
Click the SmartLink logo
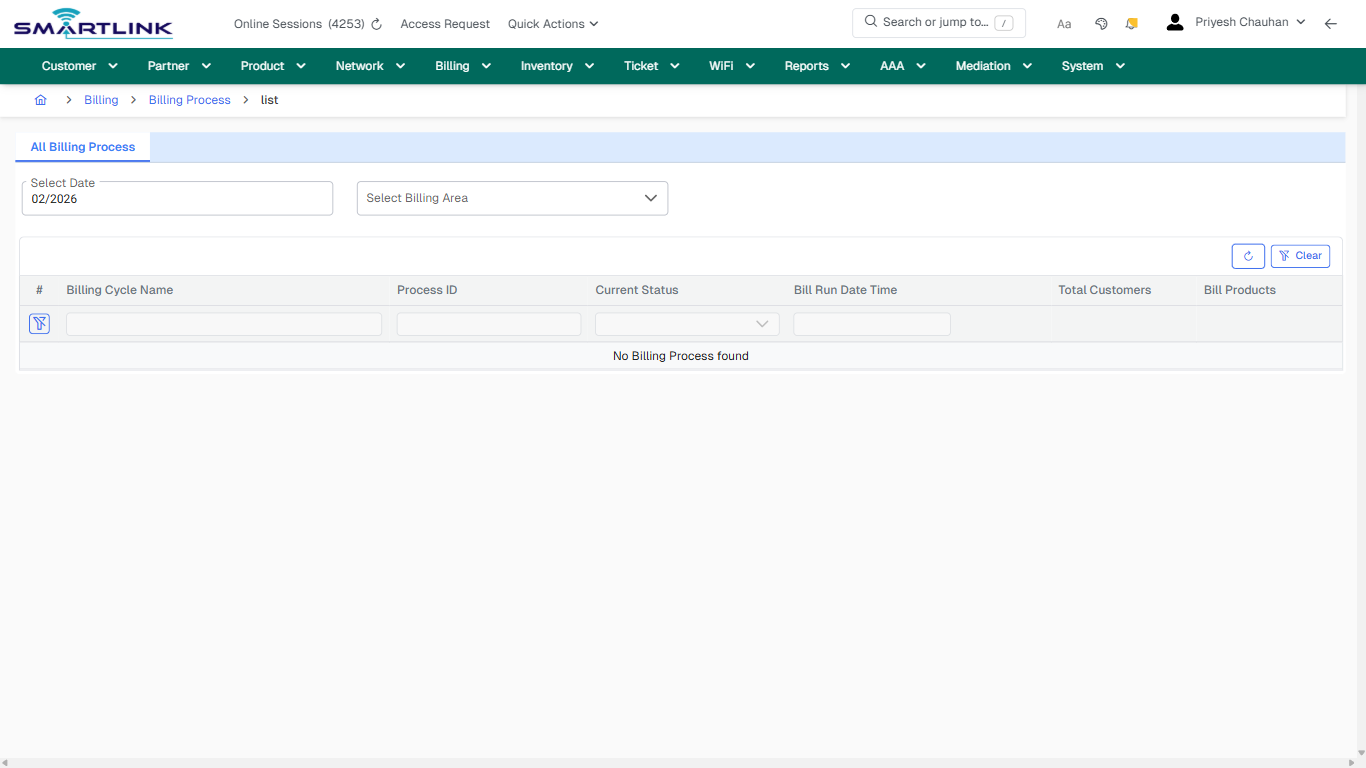(92, 23)
